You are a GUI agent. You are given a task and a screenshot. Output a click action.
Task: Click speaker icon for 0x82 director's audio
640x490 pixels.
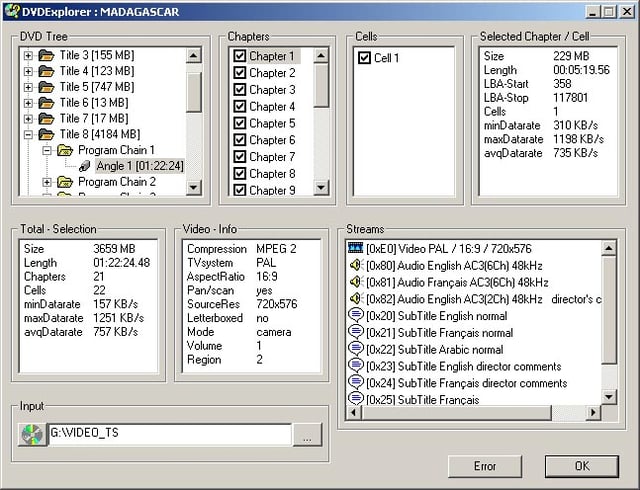[x=356, y=298]
